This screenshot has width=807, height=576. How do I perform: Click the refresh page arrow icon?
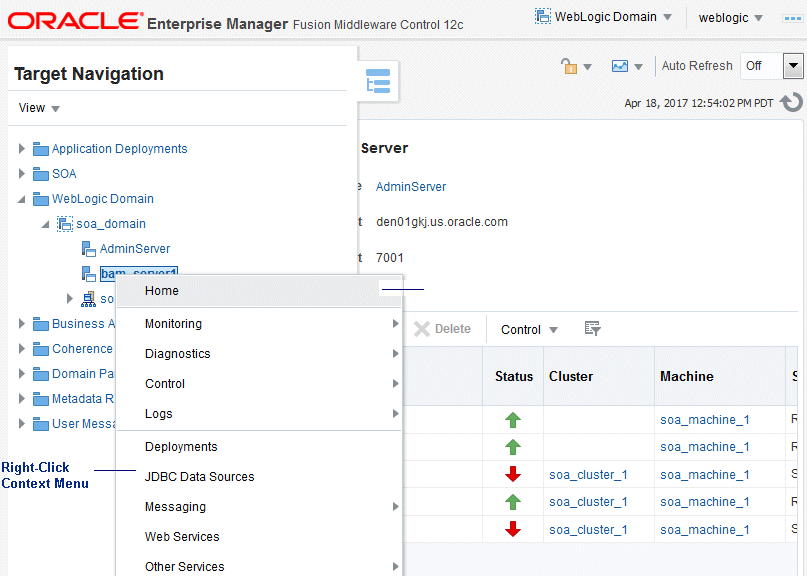point(792,102)
